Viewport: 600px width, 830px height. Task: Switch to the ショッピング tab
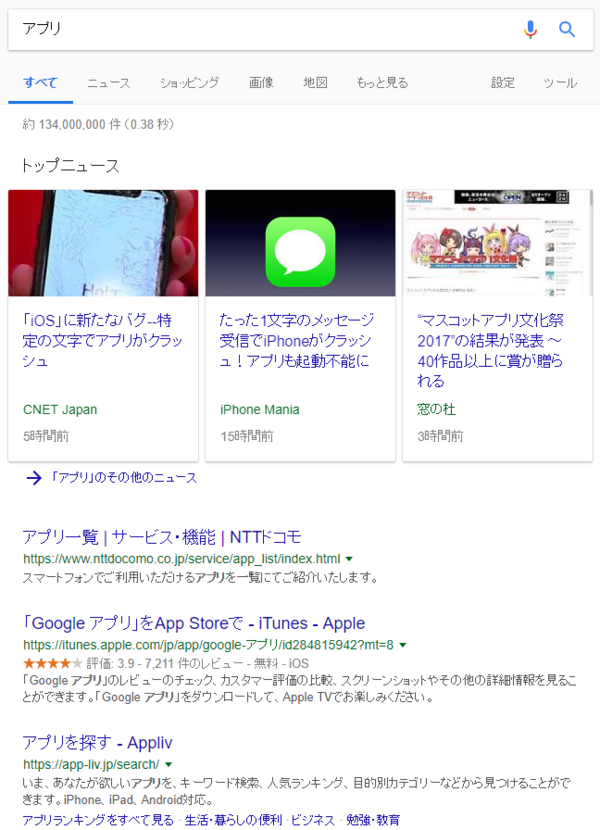(x=190, y=83)
